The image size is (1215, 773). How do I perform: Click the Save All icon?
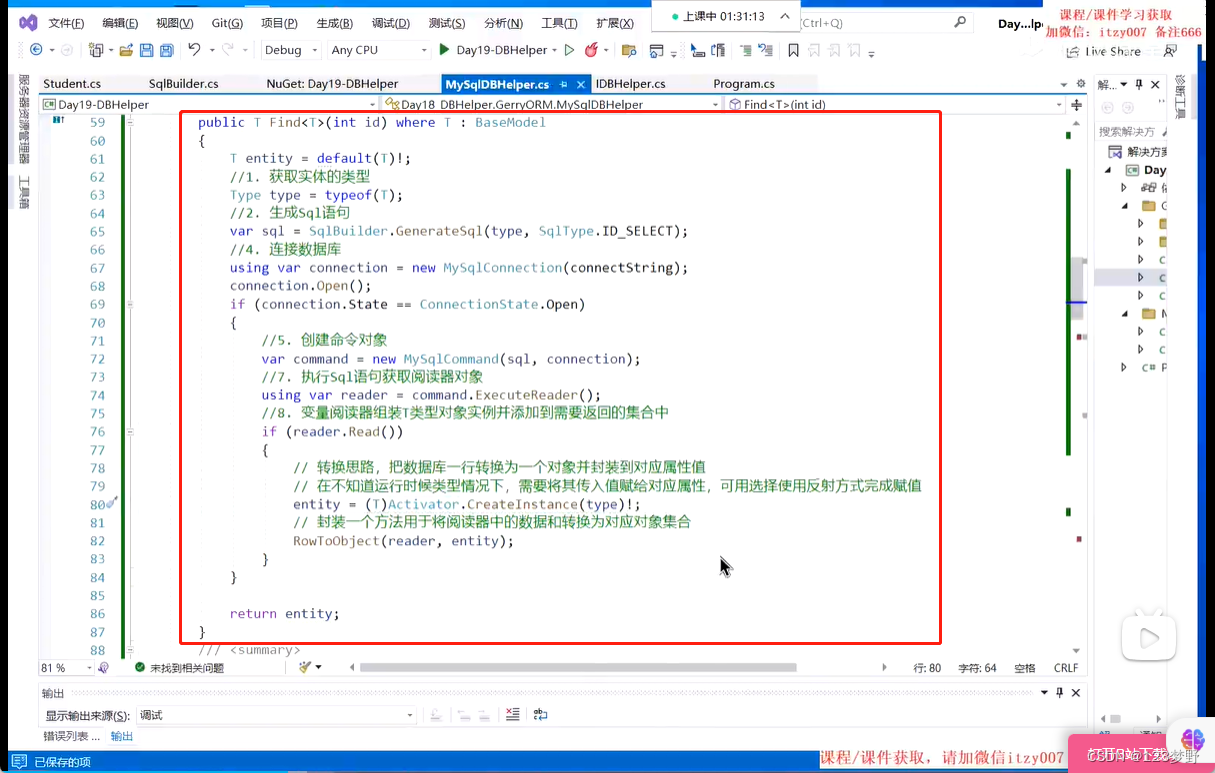165,49
